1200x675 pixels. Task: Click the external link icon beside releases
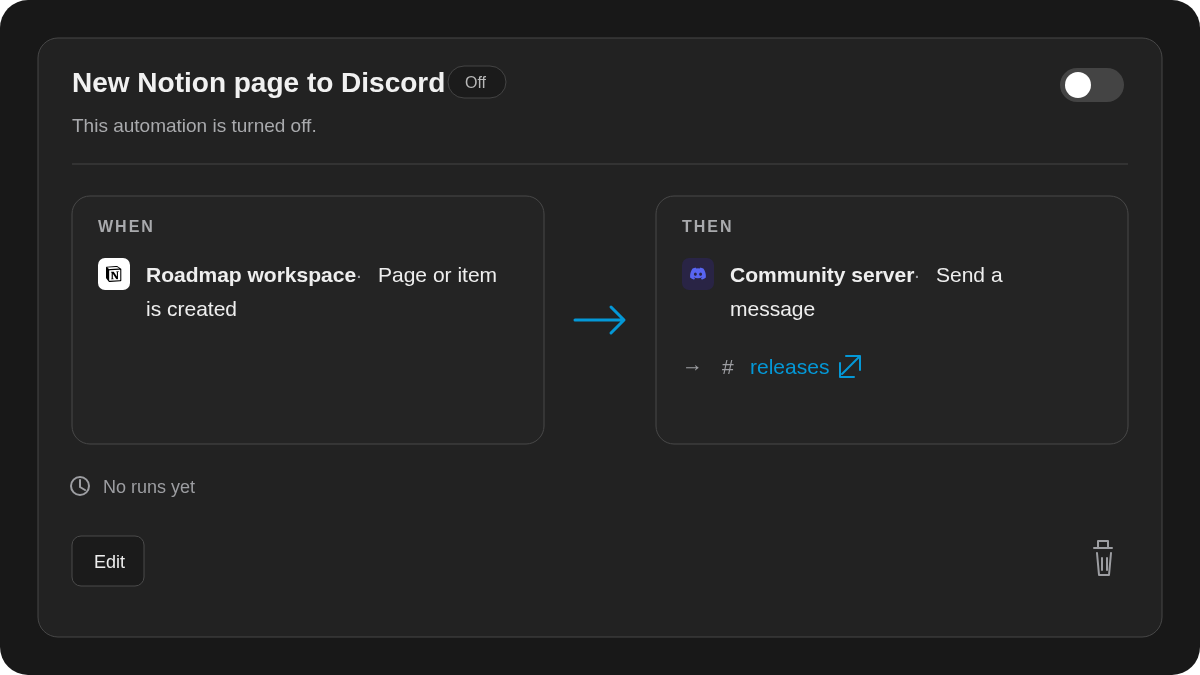click(850, 366)
